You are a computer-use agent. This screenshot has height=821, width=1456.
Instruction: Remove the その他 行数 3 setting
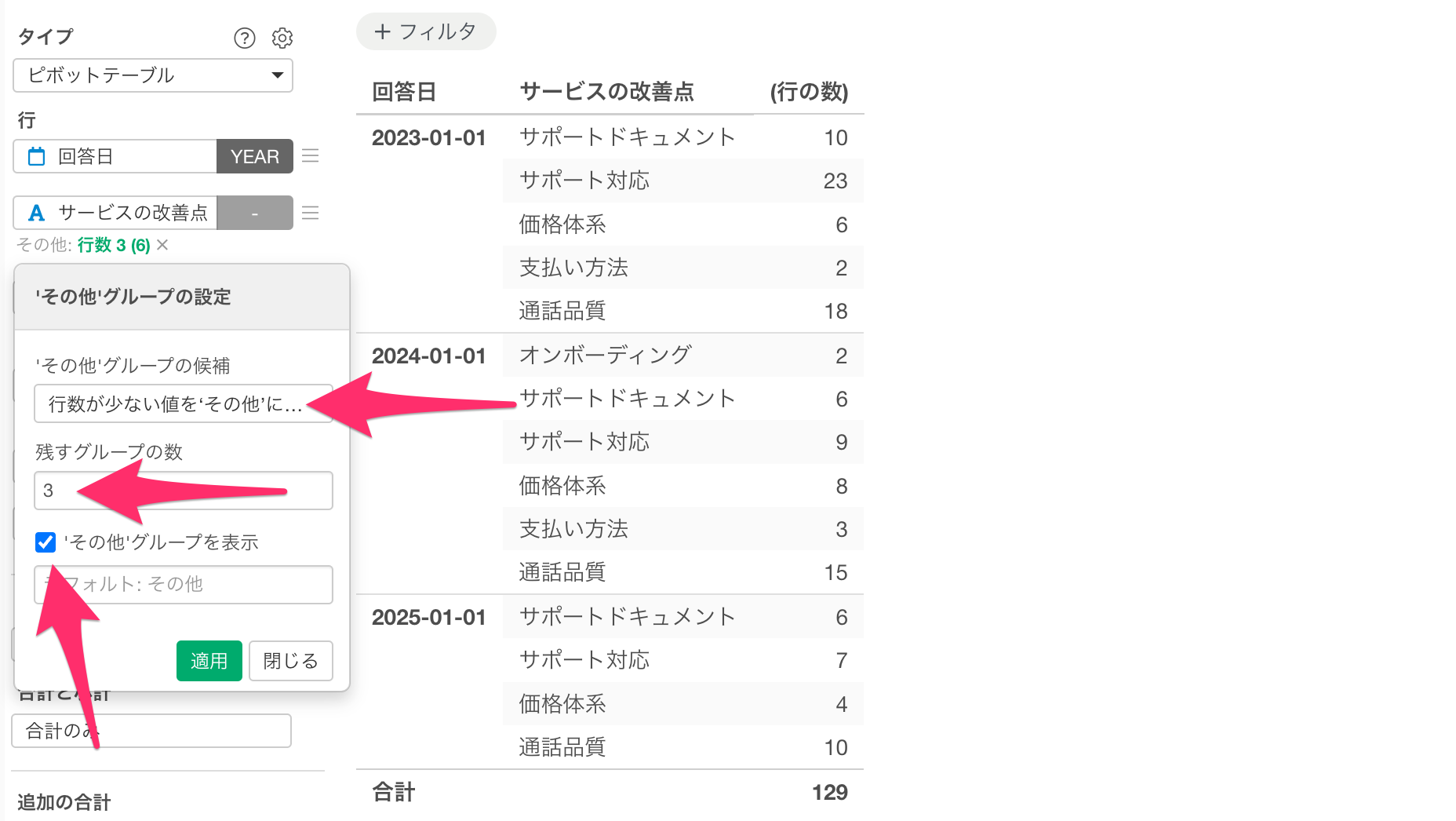[x=162, y=245]
